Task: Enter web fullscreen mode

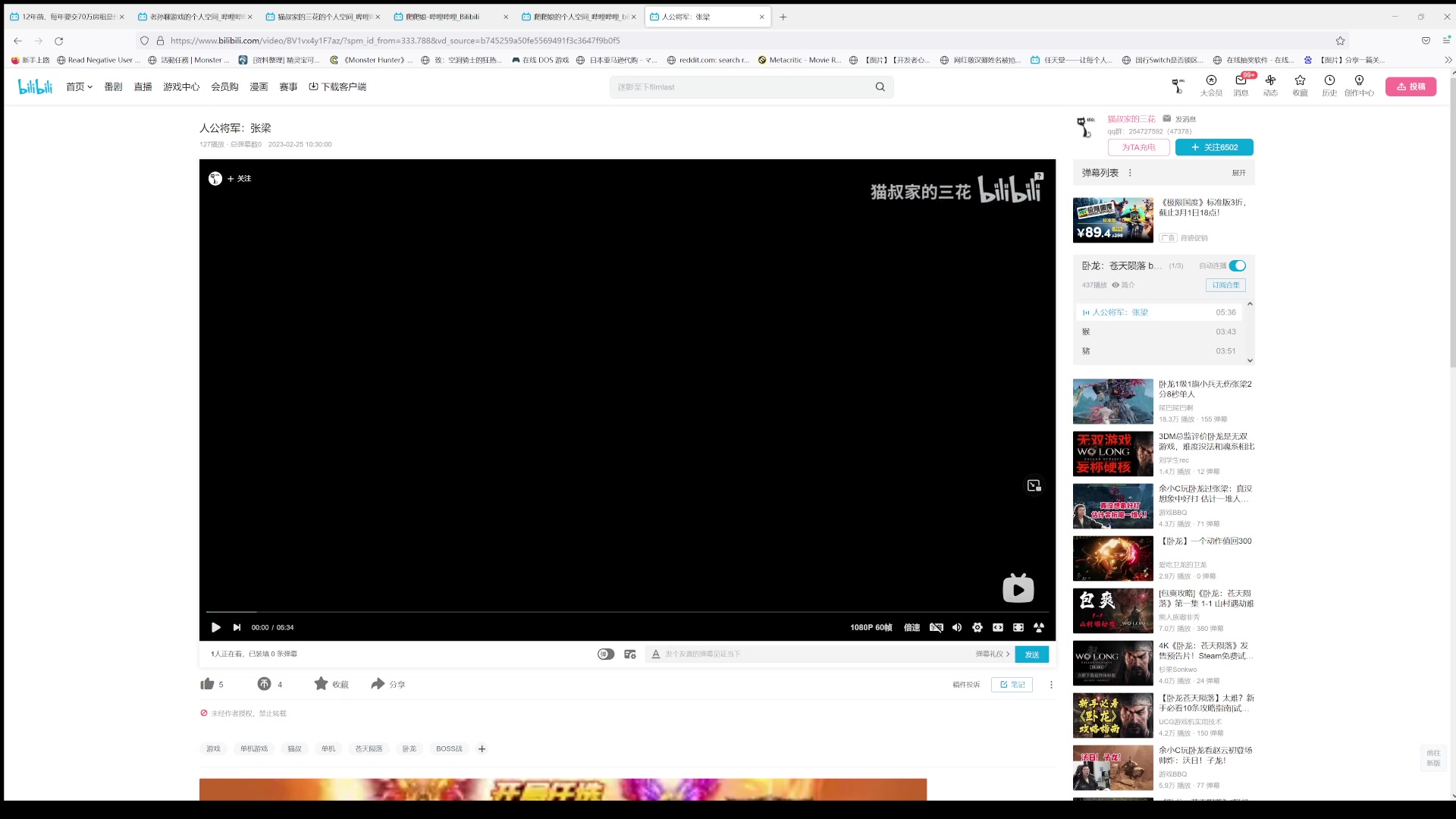Action: point(1018,627)
